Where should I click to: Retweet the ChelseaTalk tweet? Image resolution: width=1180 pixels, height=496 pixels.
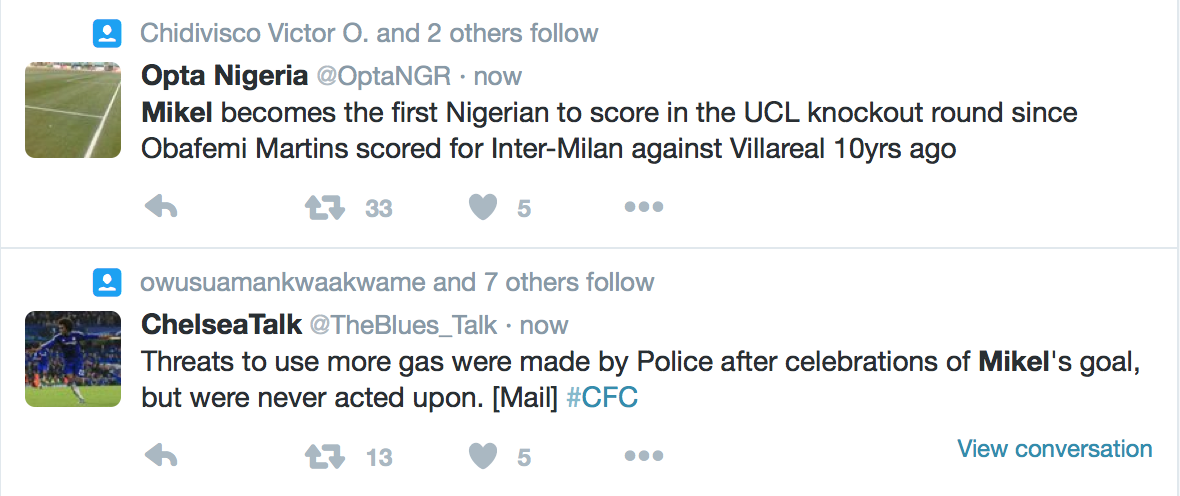(x=324, y=457)
